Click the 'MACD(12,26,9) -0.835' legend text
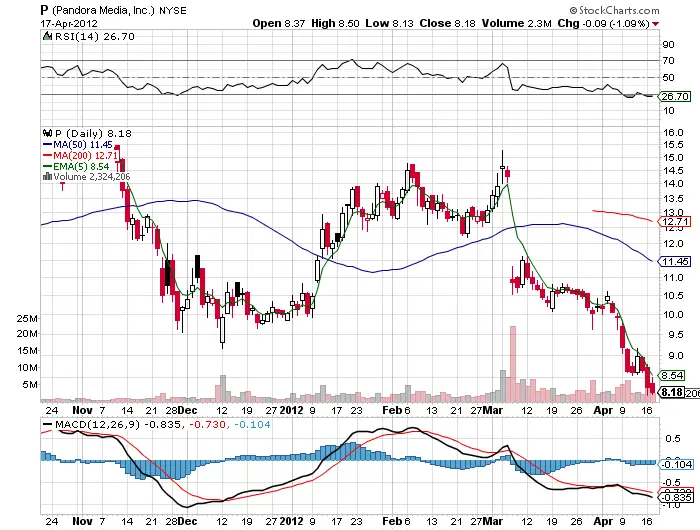Viewport: 700px width, 530px height. [118, 425]
